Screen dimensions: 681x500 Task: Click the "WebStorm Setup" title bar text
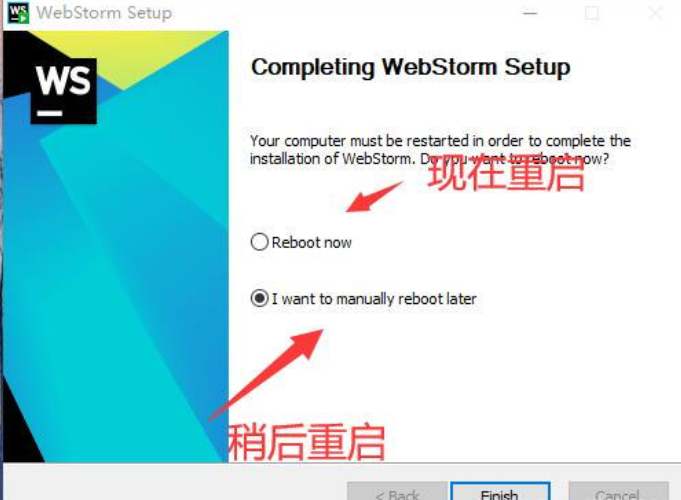(104, 13)
